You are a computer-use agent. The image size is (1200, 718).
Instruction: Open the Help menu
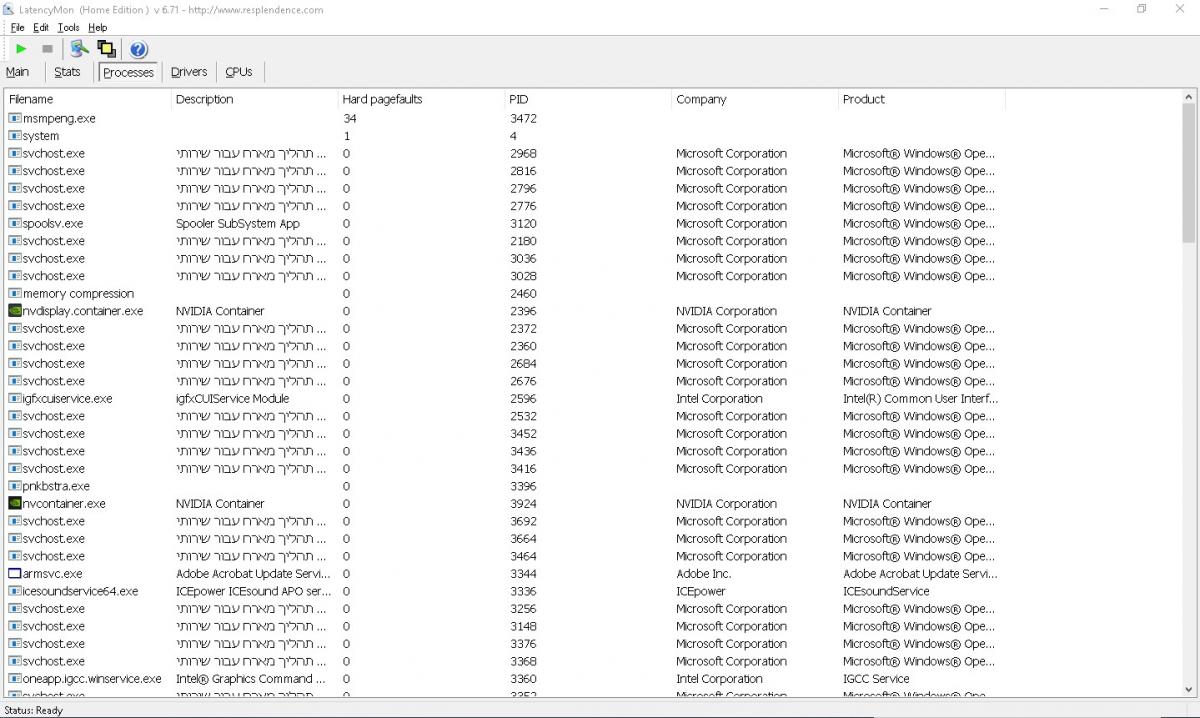97,27
